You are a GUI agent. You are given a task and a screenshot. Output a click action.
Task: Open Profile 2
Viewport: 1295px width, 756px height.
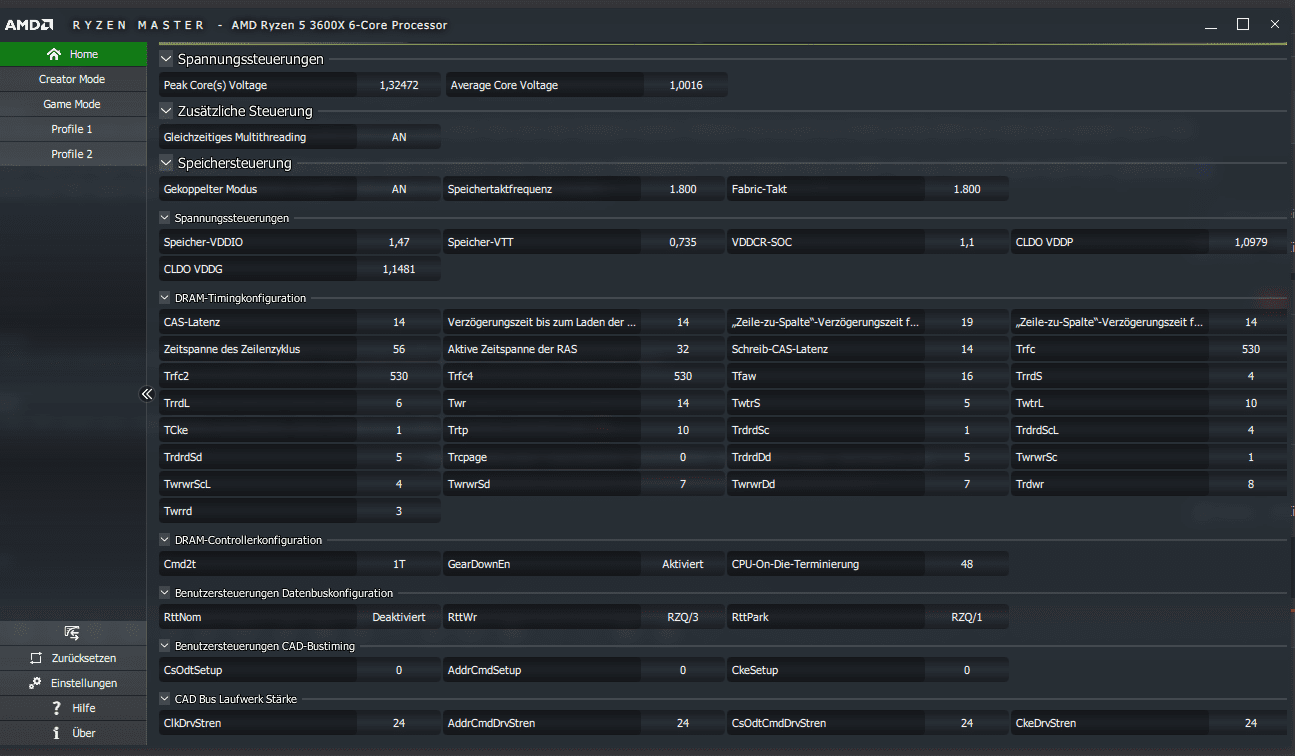click(73, 154)
